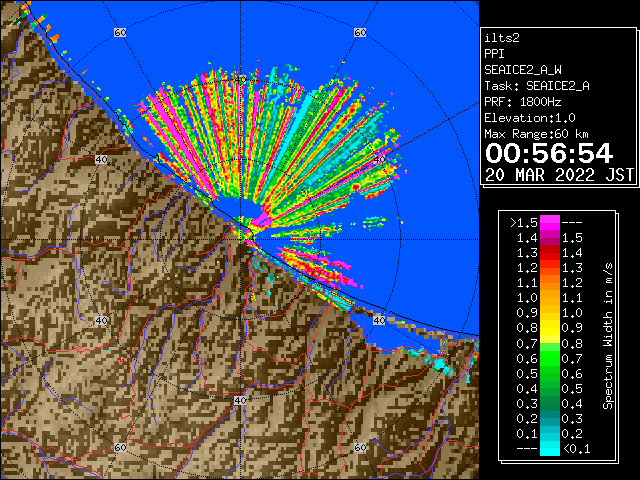The image size is (640, 480).
Task: Click the 60 range label at upper left ring
Action: (x=120, y=32)
